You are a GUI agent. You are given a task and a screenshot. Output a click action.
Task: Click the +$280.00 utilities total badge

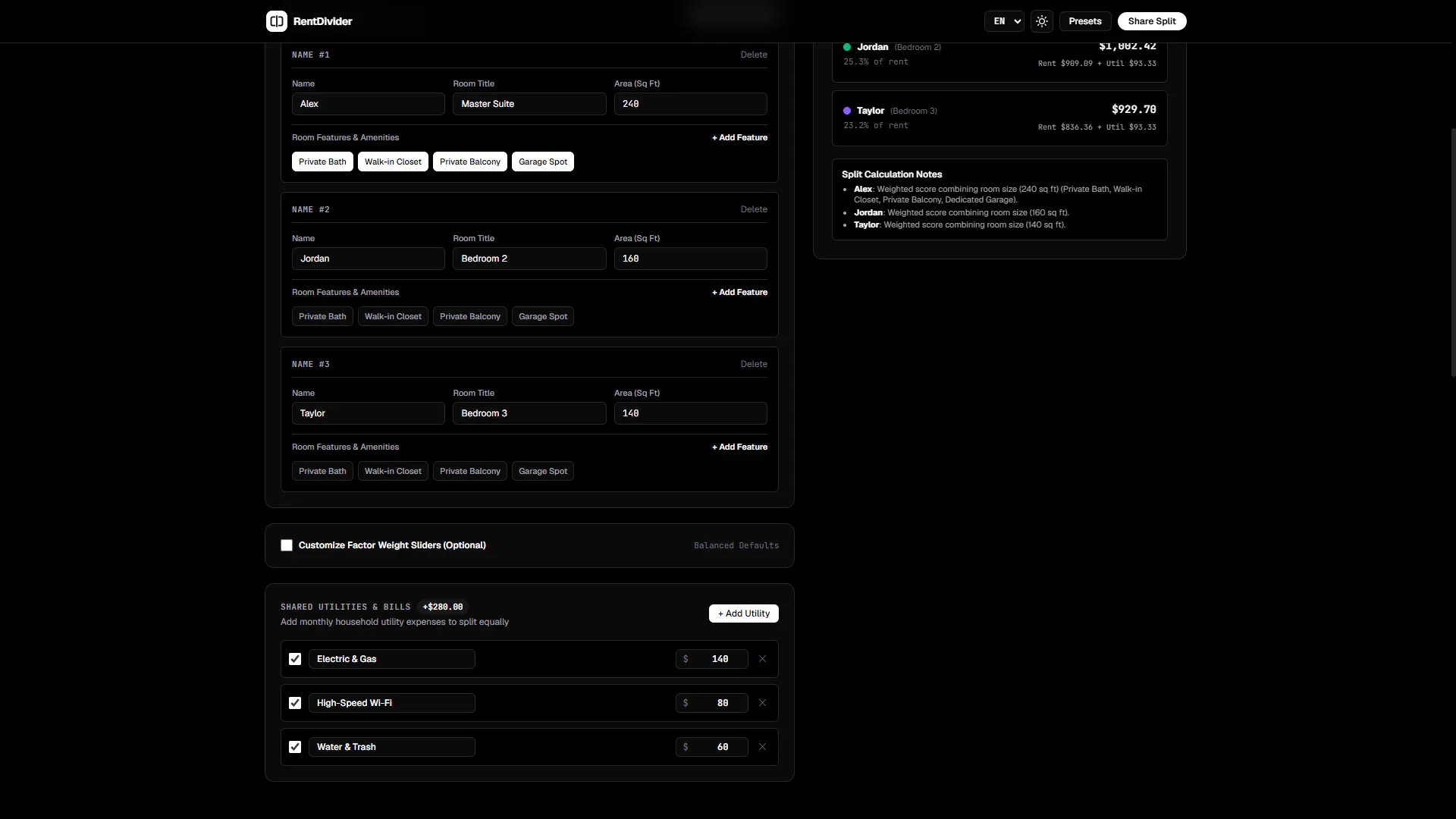443,607
